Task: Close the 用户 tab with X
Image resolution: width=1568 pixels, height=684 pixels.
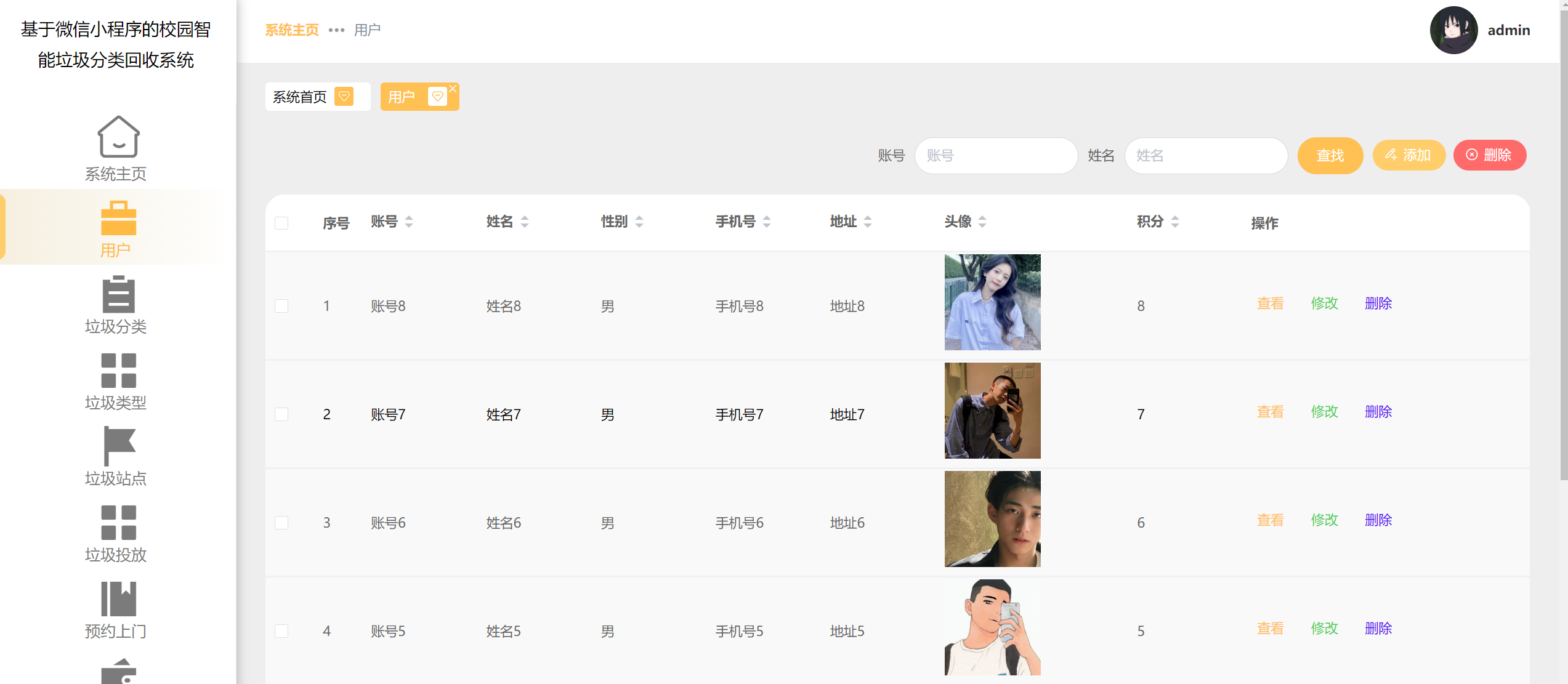Action: (x=453, y=89)
